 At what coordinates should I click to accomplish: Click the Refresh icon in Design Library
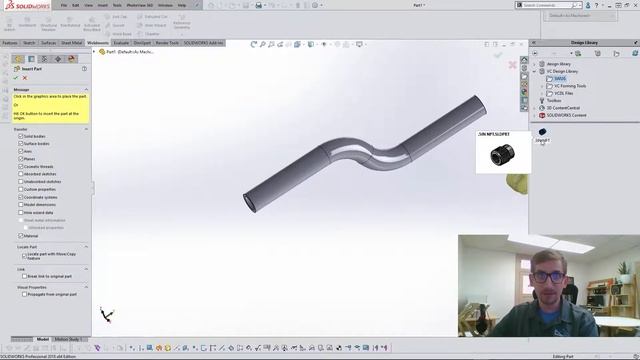coord(635,53)
